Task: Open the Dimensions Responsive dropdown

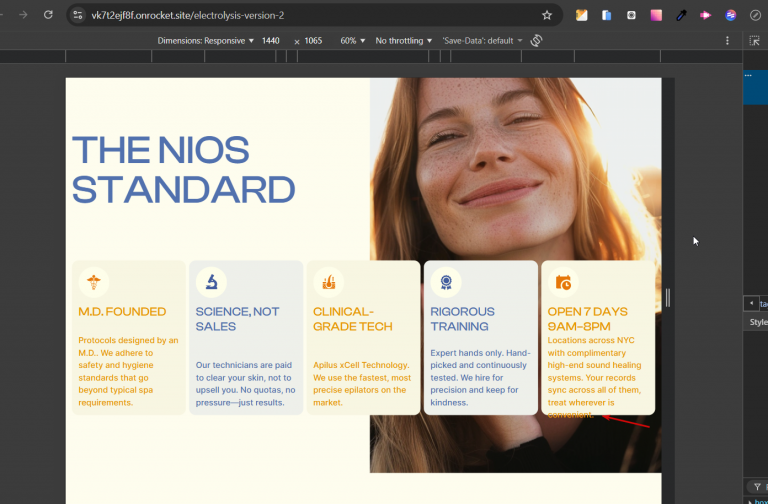Action: (x=206, y=41)
